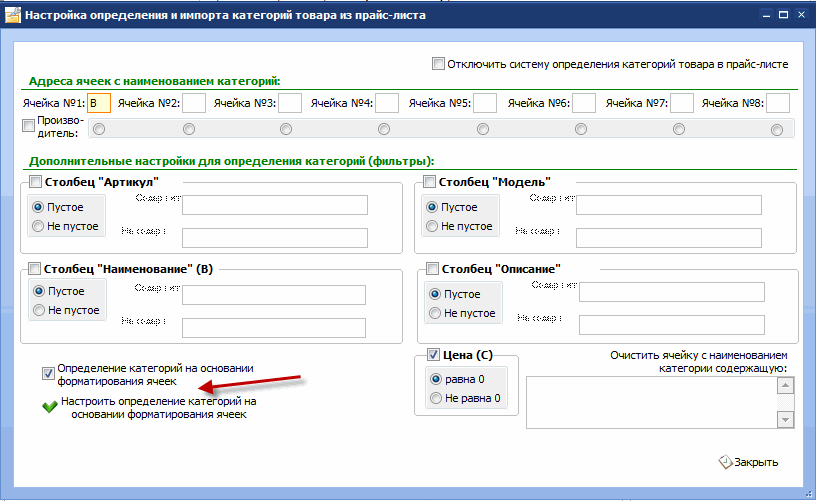
Task: Select Пустое under Артикул column
Action: [38, 207]
